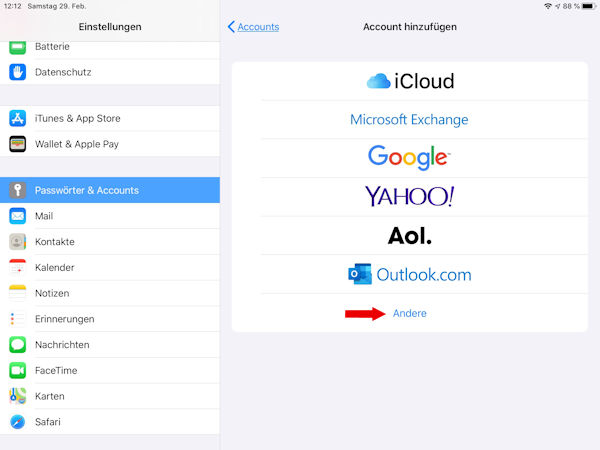Open the iTunes & App Store icon
The width and height of the screenshot is (600, 450).
point(17,118)
